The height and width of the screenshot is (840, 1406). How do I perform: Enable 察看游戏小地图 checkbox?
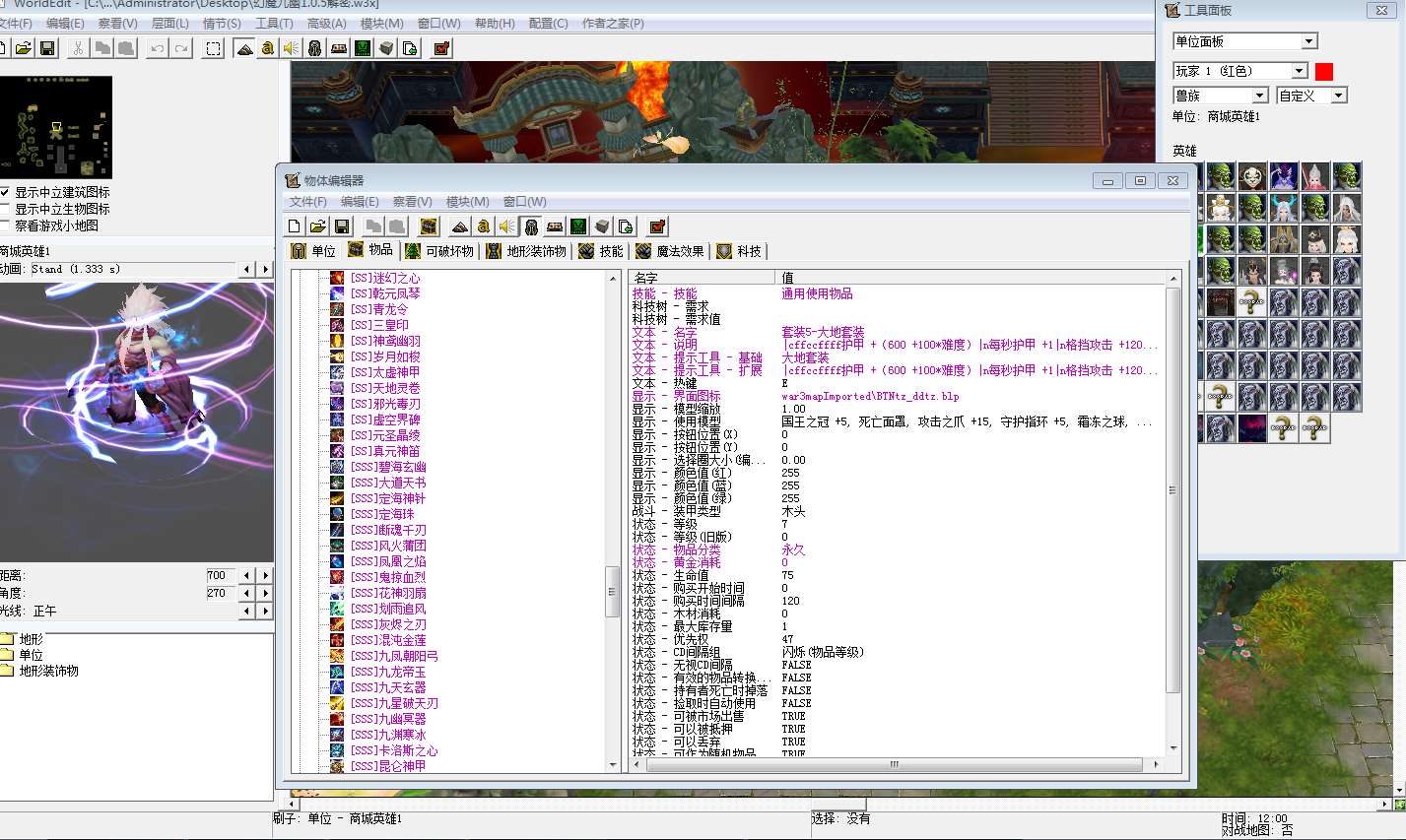[x=5, y=226]
